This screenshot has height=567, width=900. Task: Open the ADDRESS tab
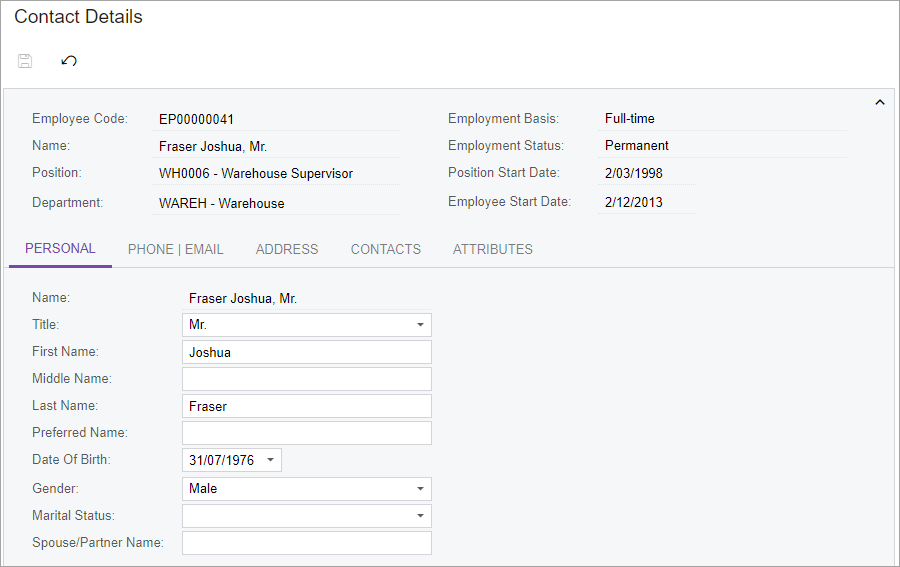pos(287,250)
